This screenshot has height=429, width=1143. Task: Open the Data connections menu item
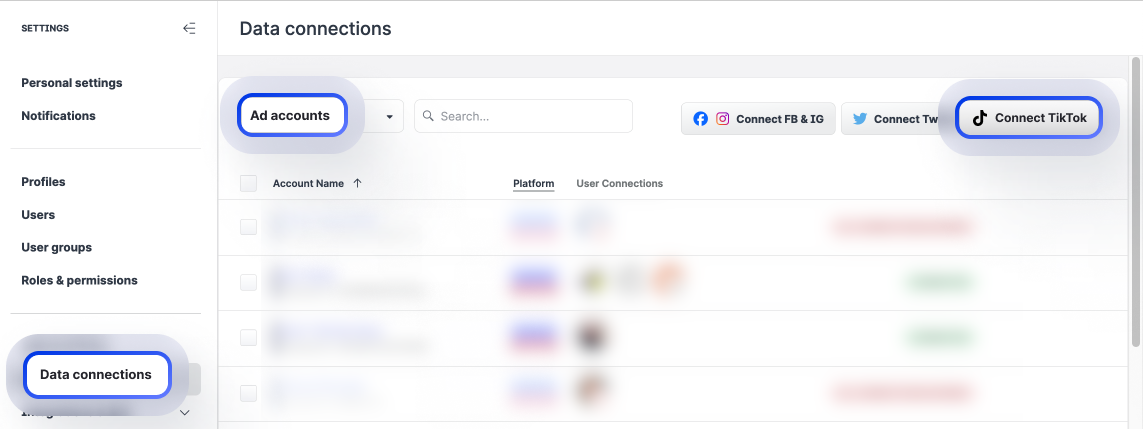96,375
